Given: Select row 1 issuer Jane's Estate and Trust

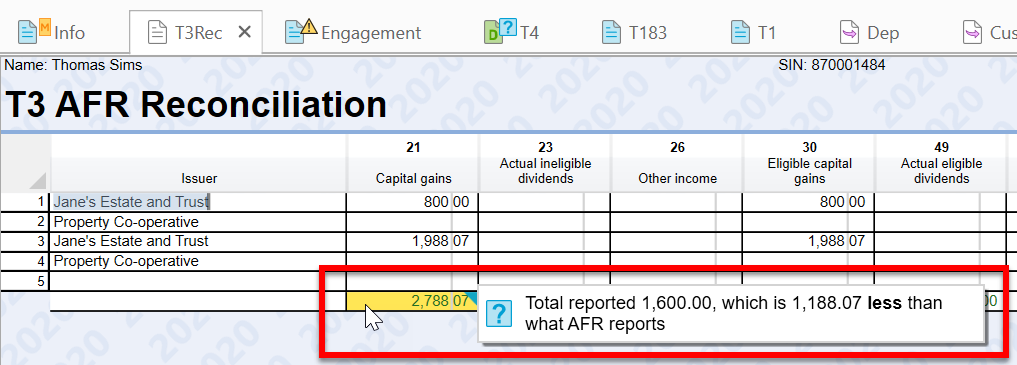Looking at the screenshot, I should pos(198,202).
